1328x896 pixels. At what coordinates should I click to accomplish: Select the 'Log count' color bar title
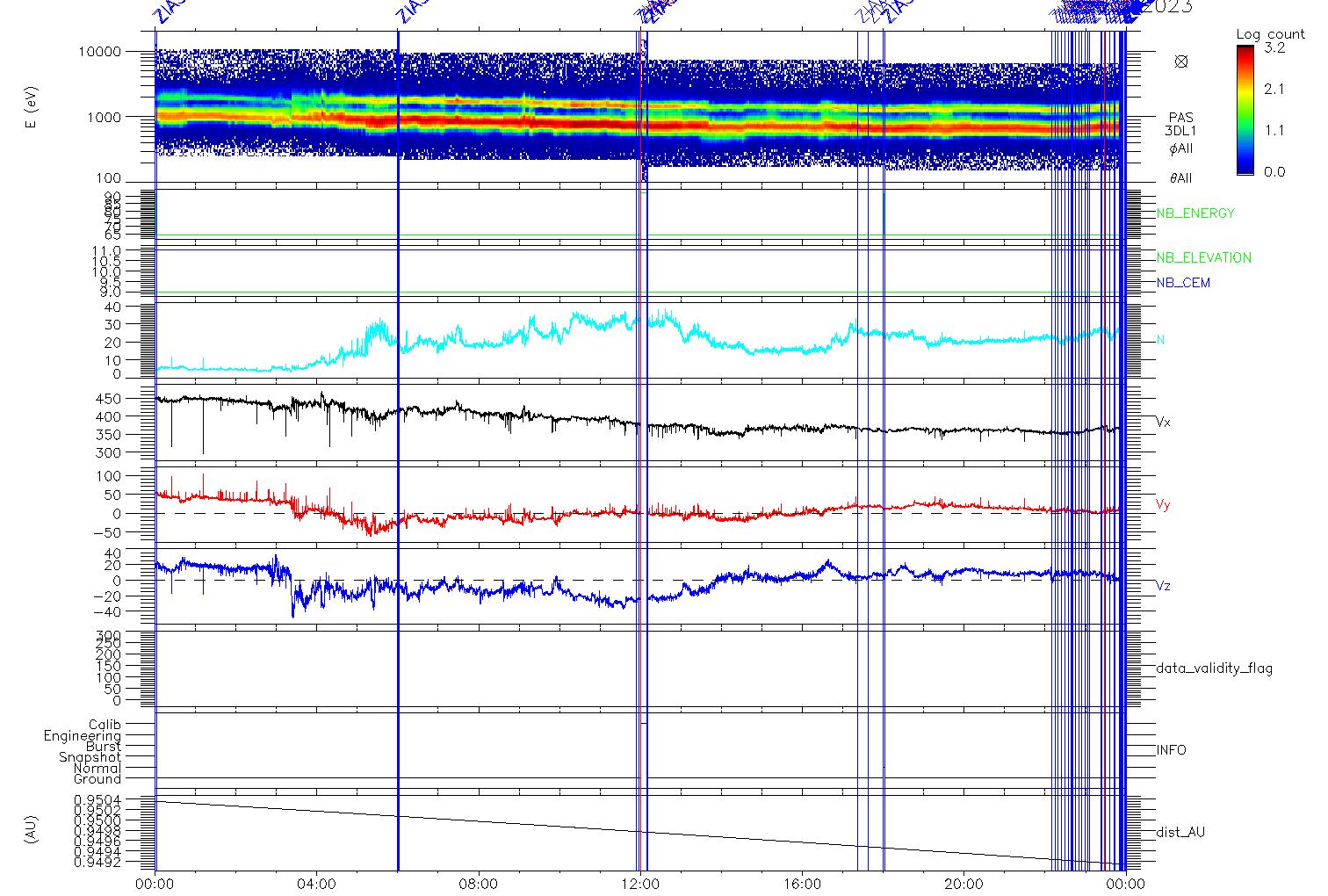(1270, 35)
